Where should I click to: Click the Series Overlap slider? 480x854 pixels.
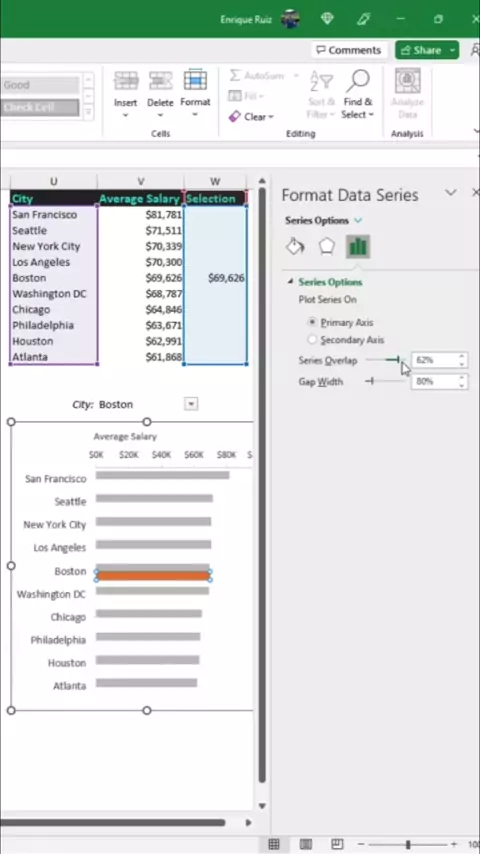tap(386, 360)
